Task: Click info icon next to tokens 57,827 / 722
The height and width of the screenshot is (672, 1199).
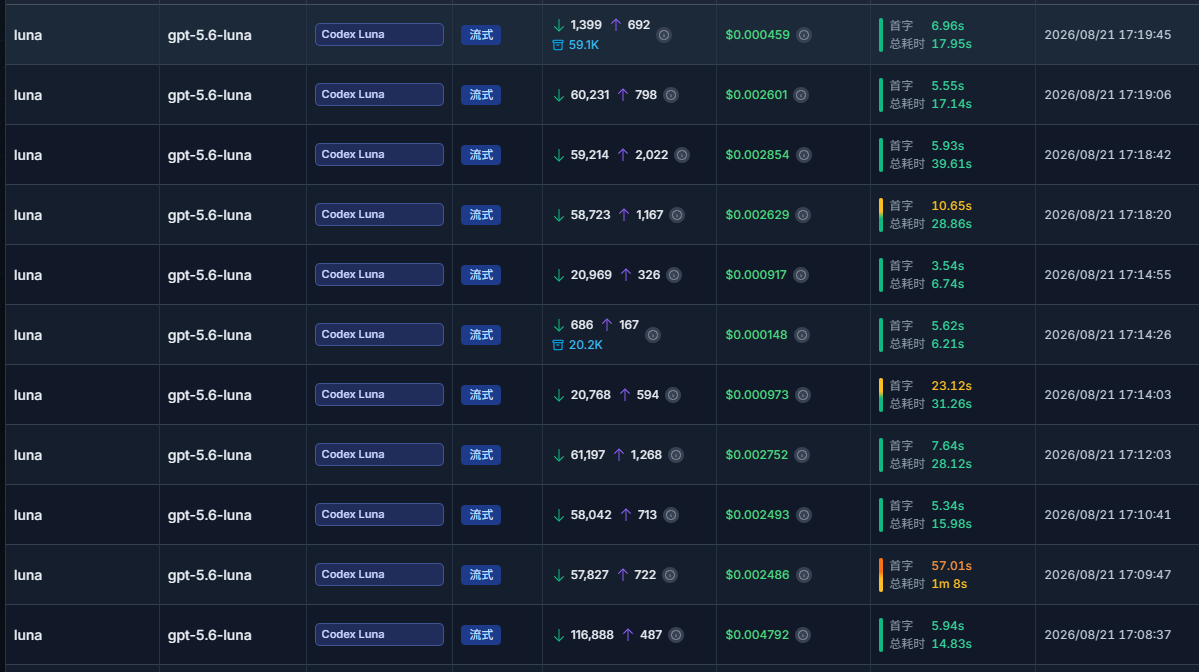Action: tap(670, 575)
